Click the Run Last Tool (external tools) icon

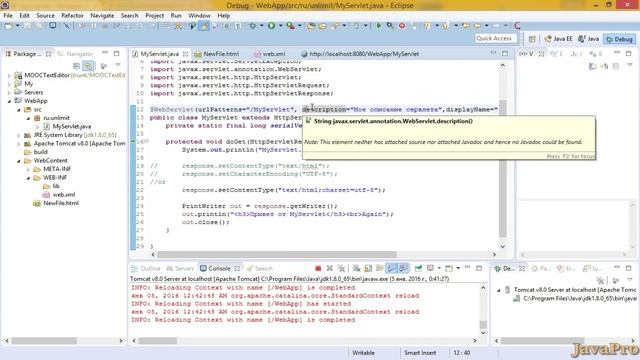(290, 26)
